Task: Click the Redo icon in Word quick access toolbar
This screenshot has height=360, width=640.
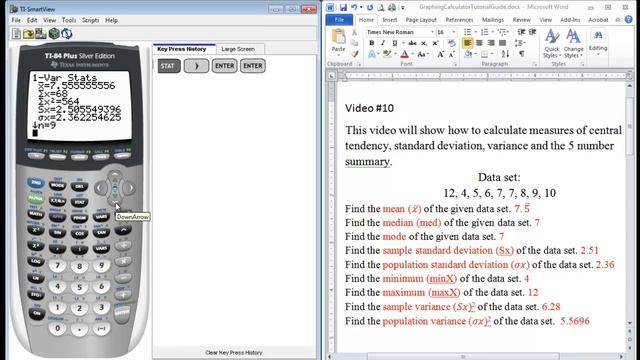Action: pos(370,7)
